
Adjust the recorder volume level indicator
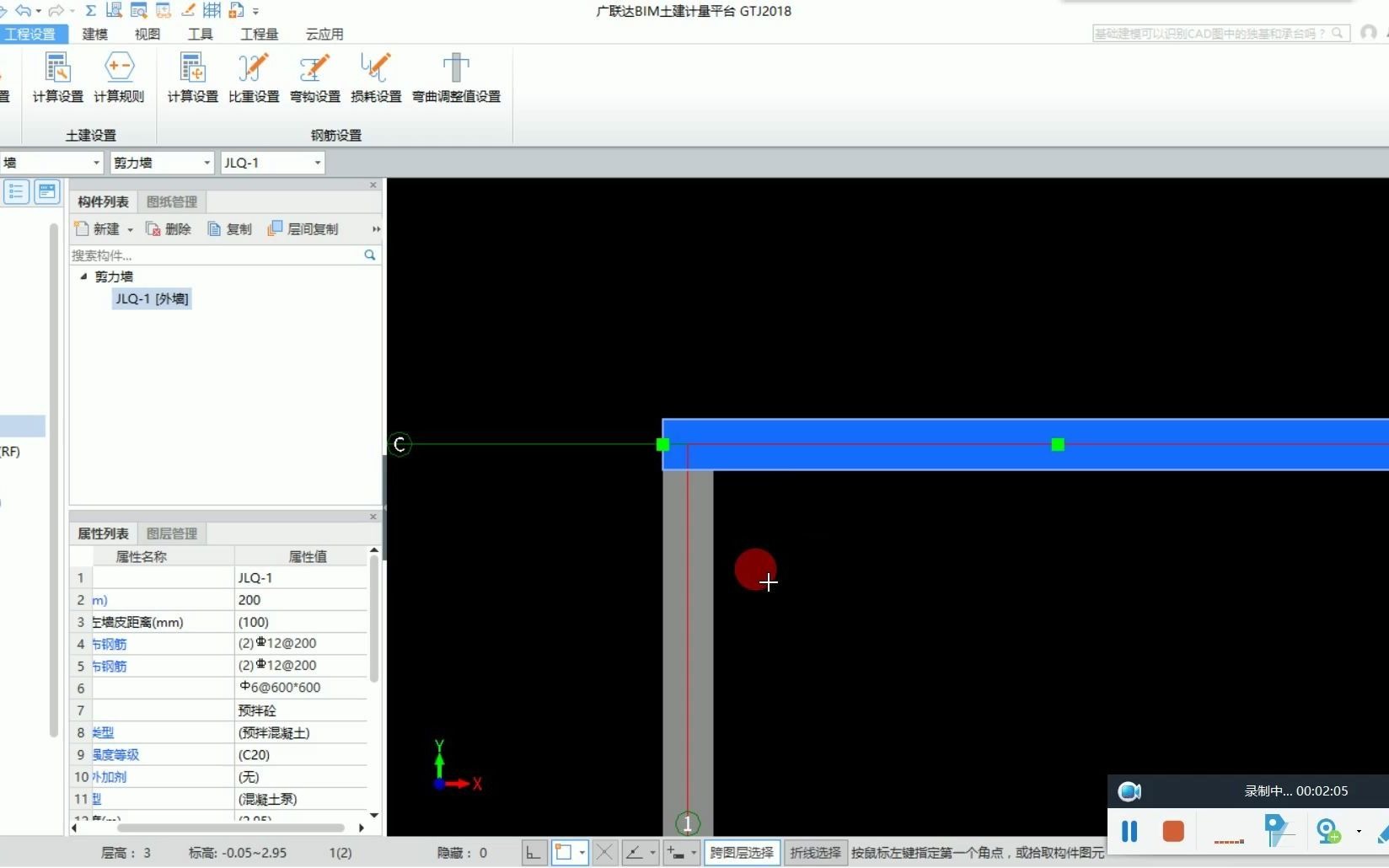pos(1229,841)
